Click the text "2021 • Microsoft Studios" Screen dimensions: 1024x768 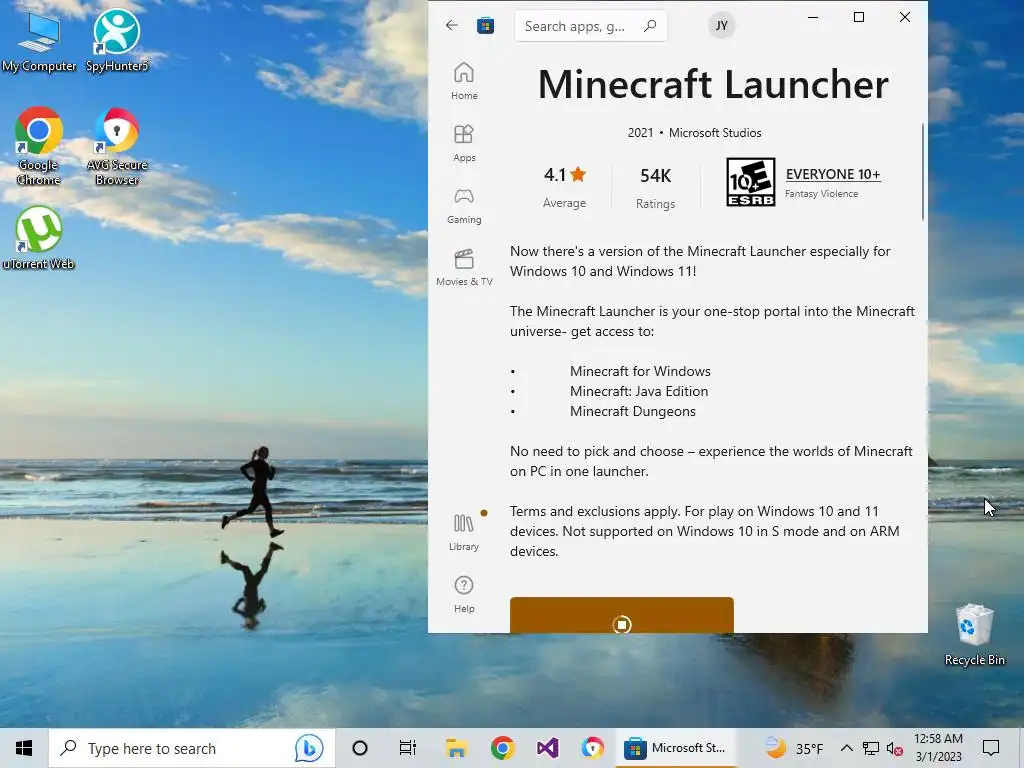[694, 133]
